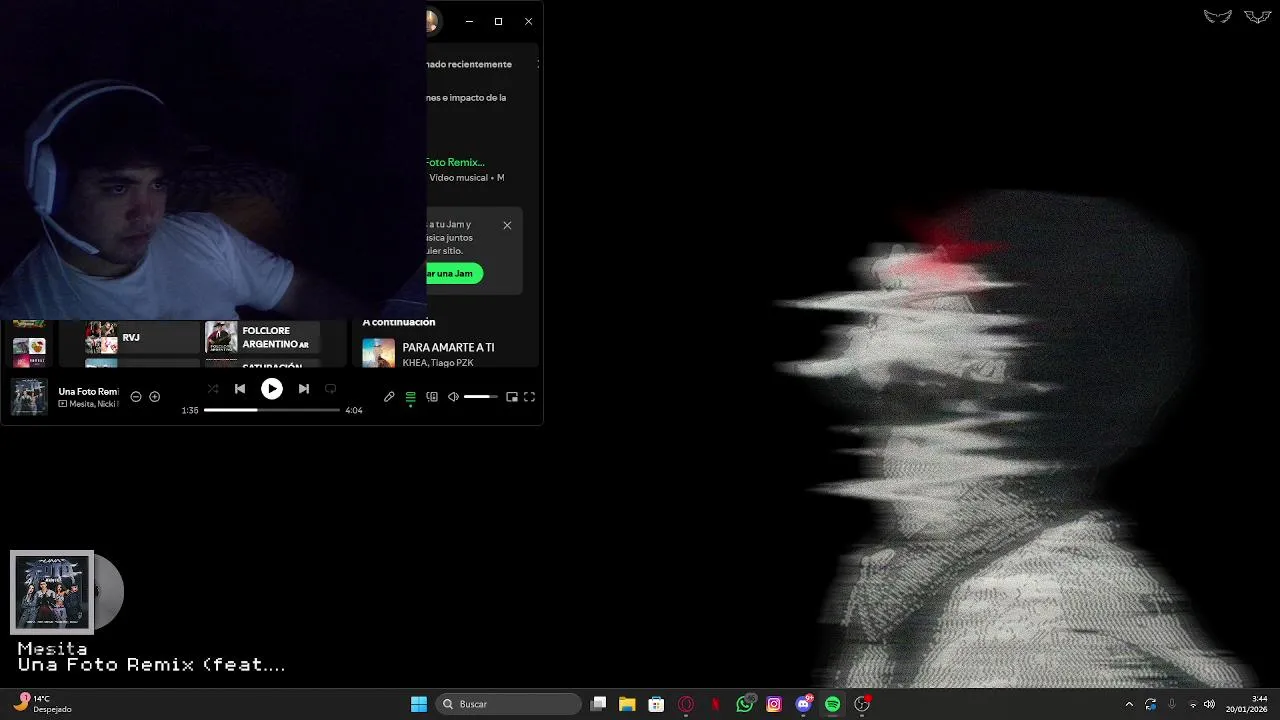1280x720 pixels.
Task: Launch Netflix from the taskbar
Action: (715, 704)
